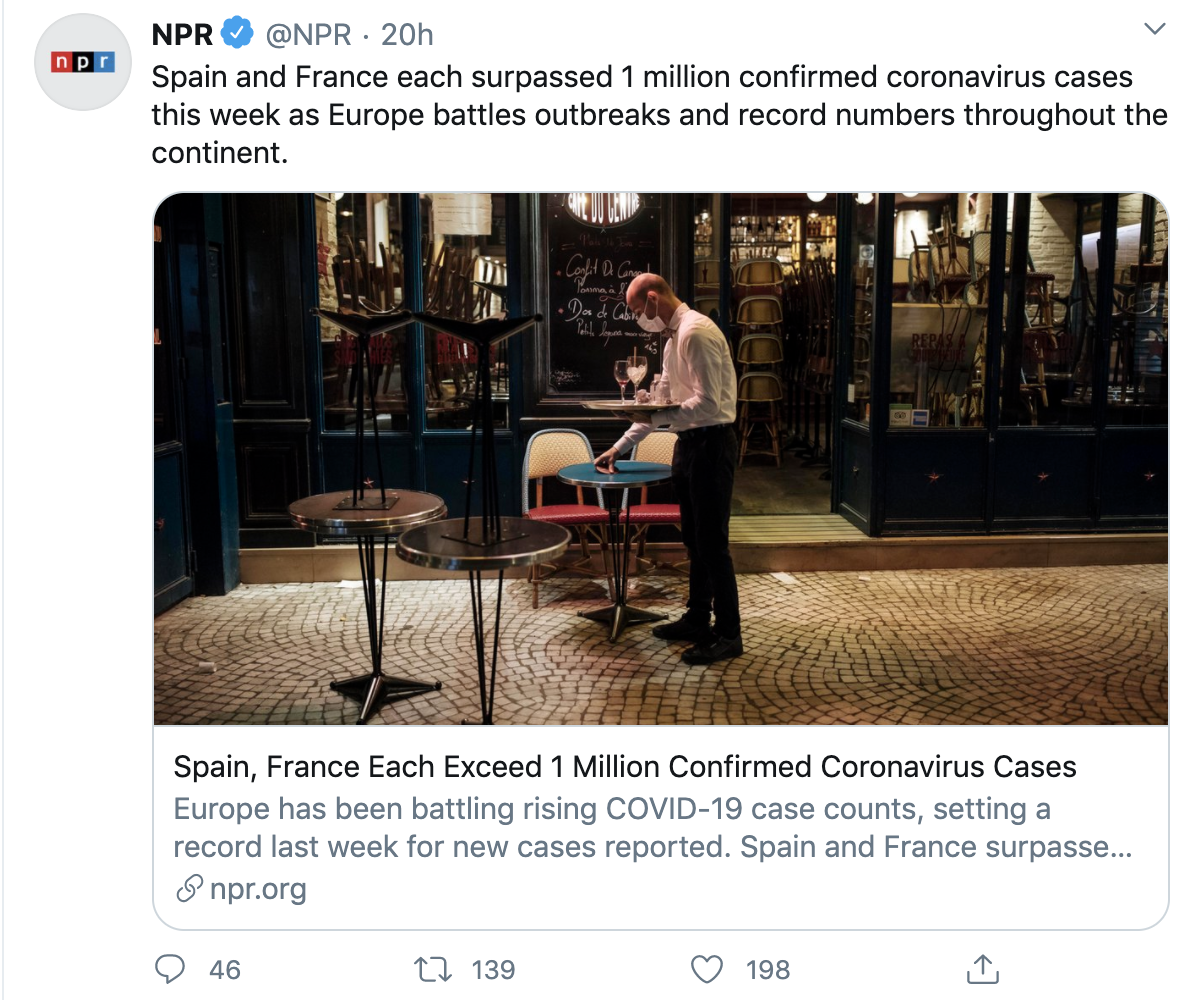The image size is (1197, 1000).
Task: Click the retweet count 139
Action: pos(492,969)
